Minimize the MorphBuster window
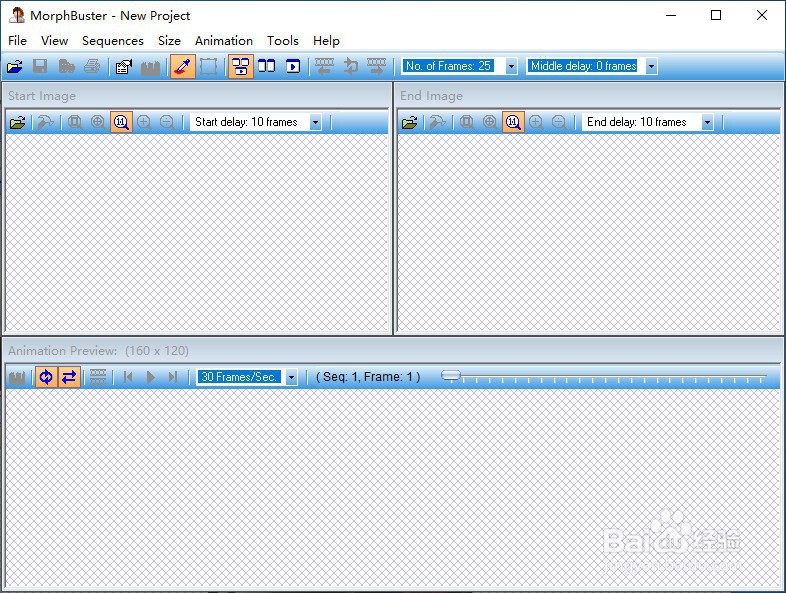This screenshot has width=786, height=593. tap(671, 16)
